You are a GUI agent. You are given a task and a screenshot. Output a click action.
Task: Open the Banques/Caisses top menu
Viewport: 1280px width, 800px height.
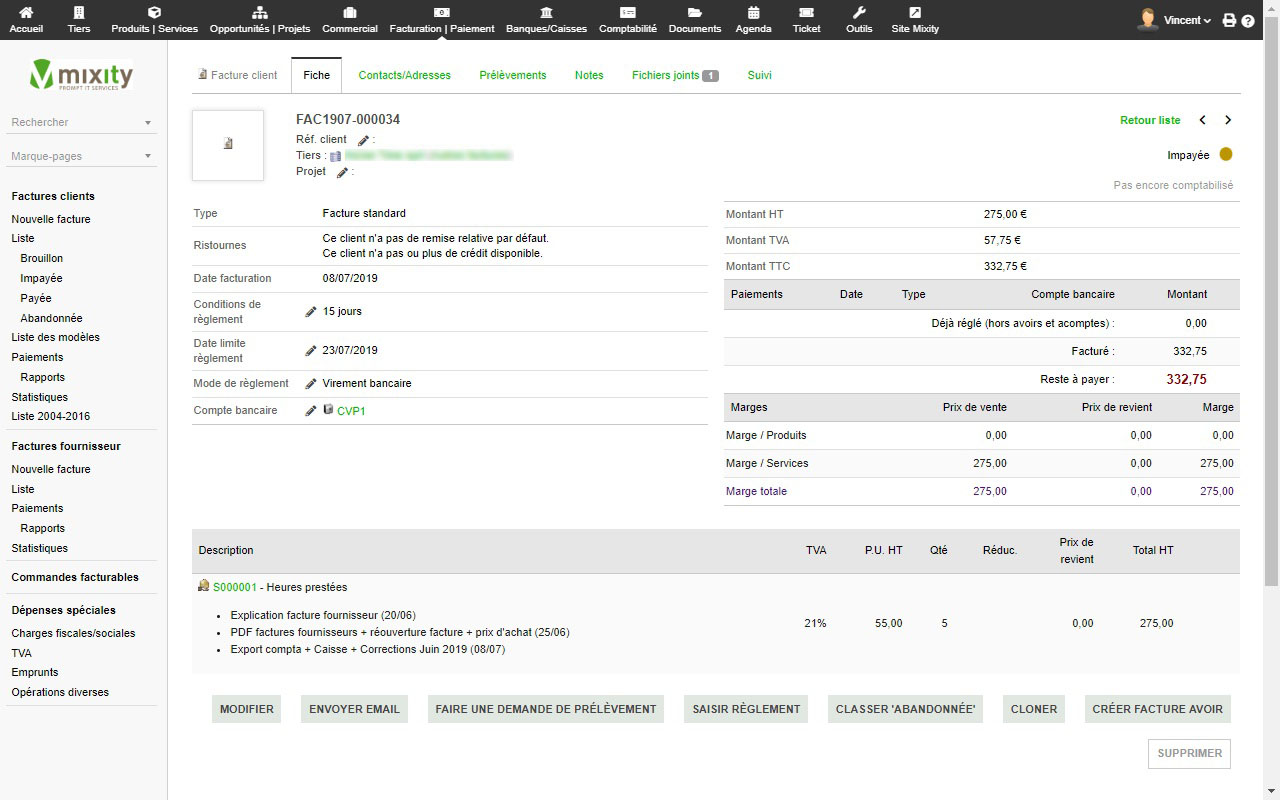pos(546,20)
